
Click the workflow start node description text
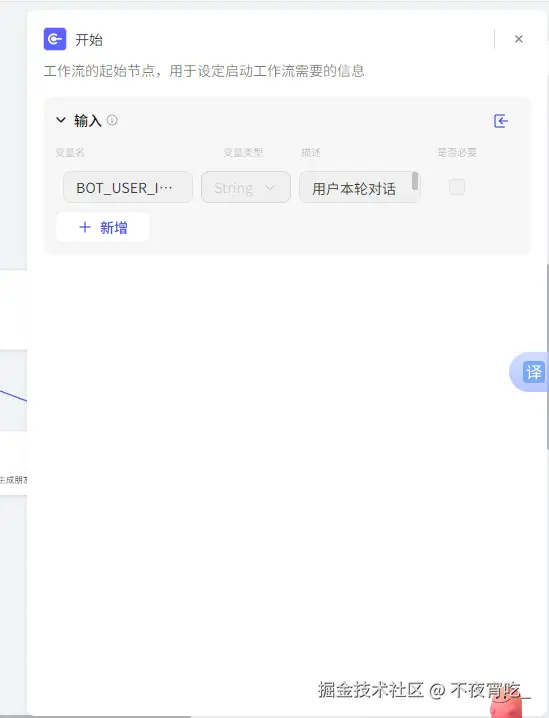coord(204,71)
